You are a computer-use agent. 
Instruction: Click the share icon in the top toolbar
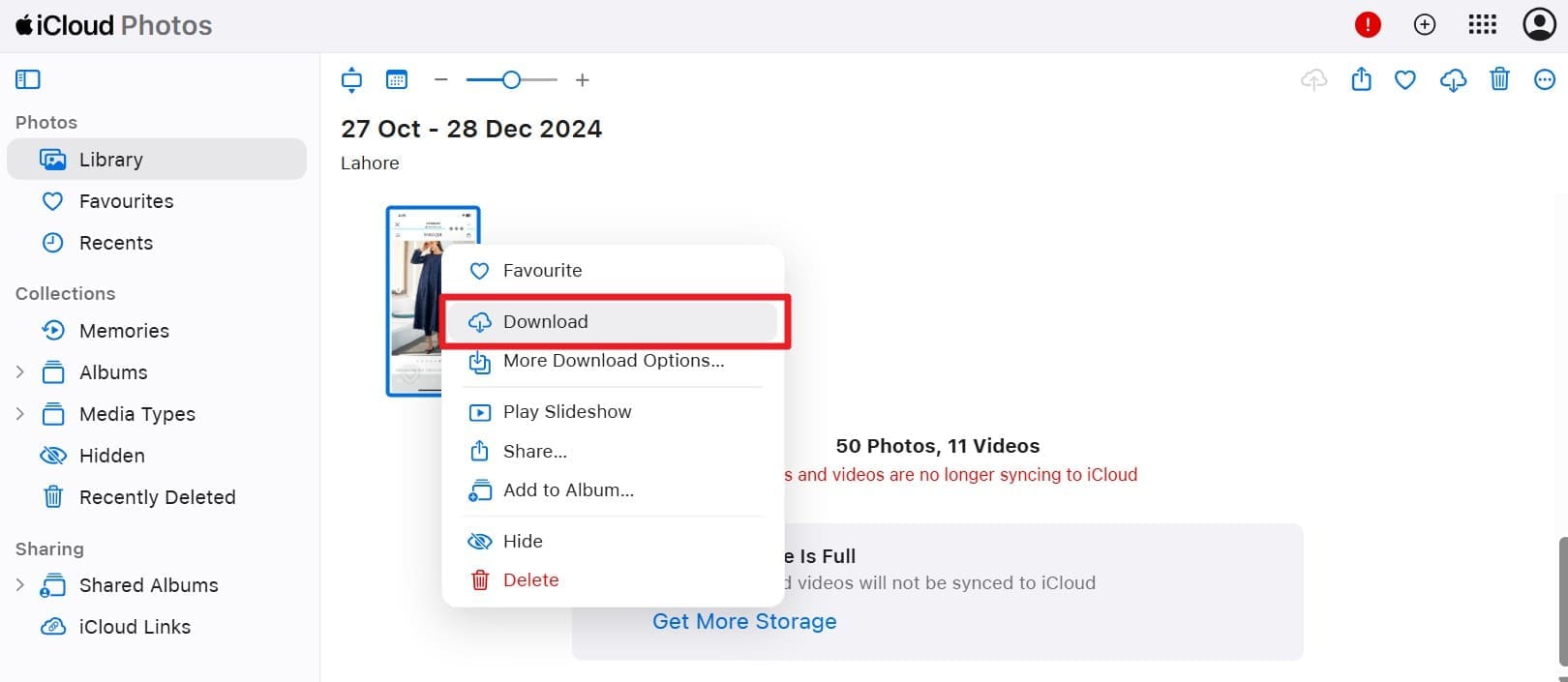(1361, 80)
